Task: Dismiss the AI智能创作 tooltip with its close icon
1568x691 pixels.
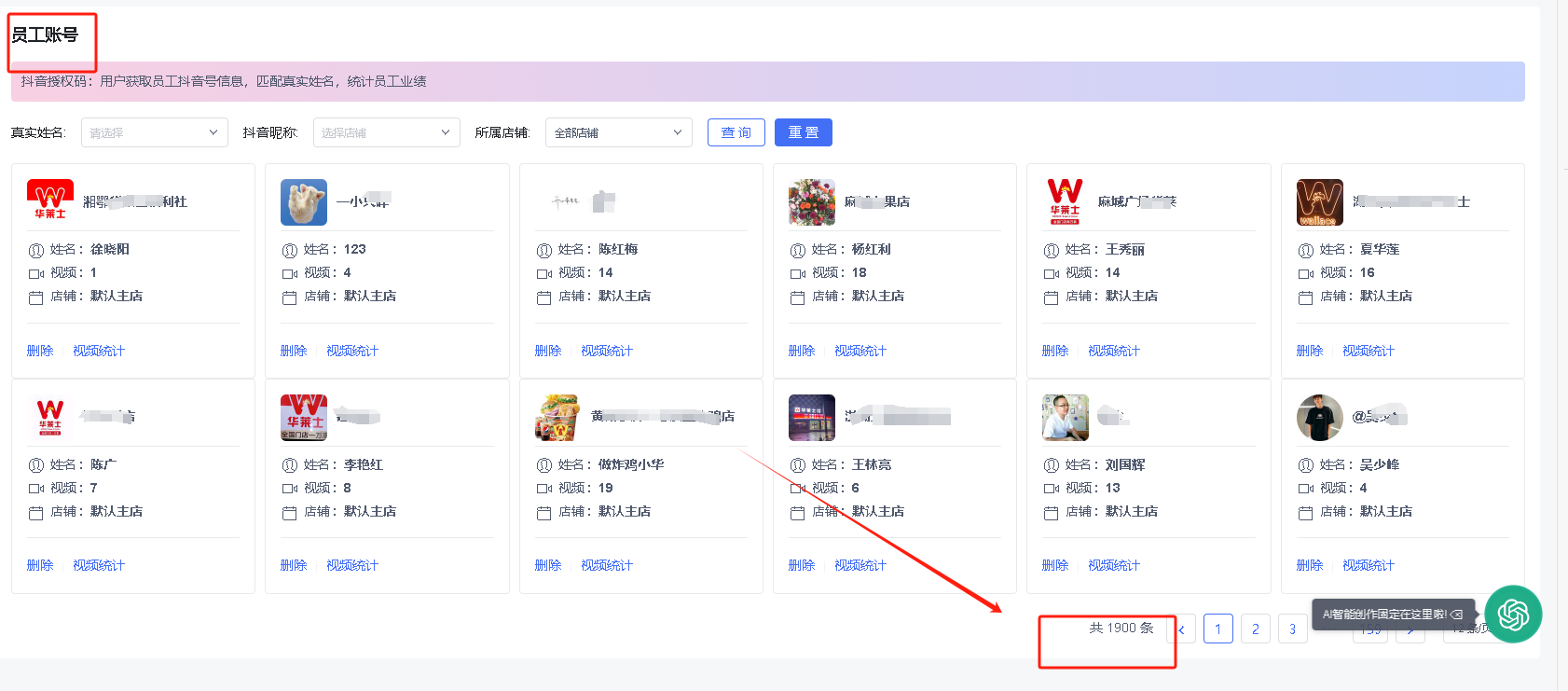Action: click(x=1457, y=615)
